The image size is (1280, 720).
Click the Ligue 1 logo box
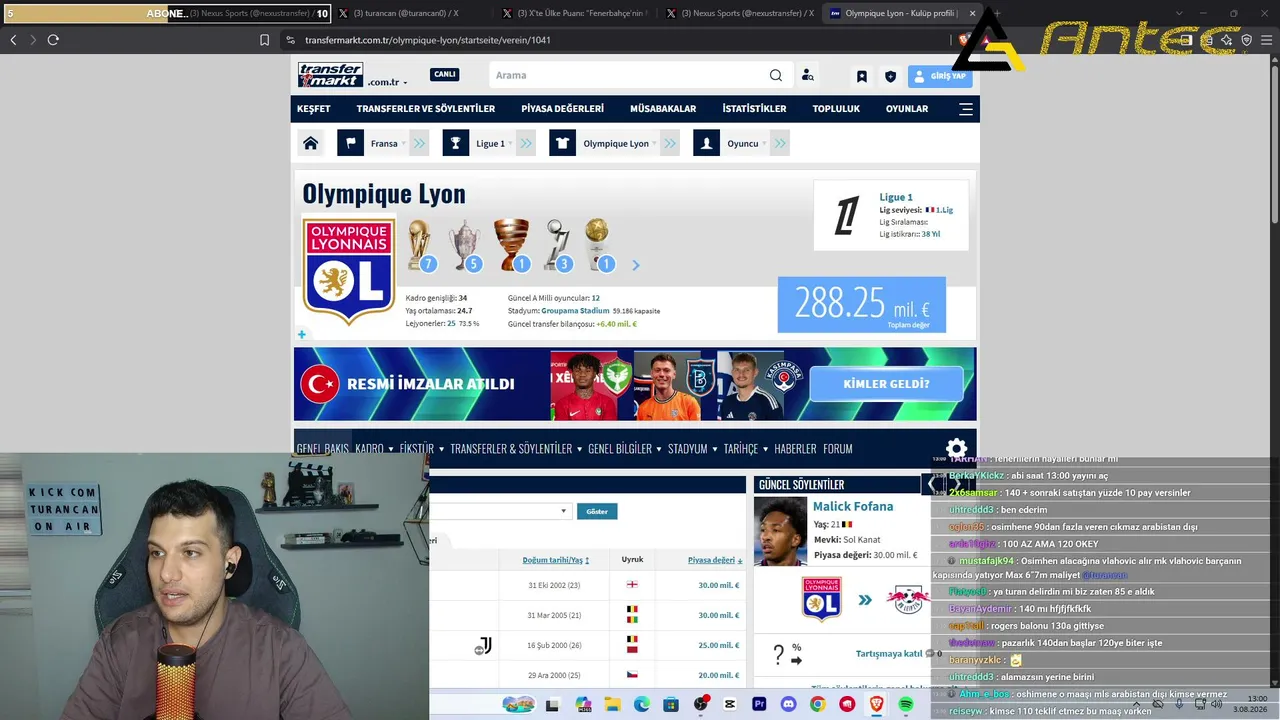tap(846, 216)
